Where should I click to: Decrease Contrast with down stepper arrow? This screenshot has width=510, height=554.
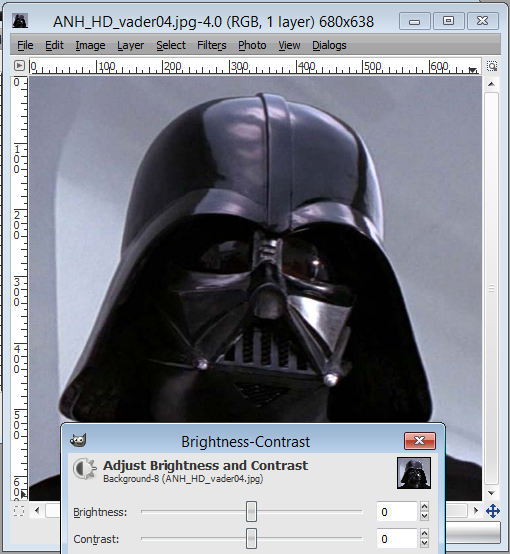424,543
